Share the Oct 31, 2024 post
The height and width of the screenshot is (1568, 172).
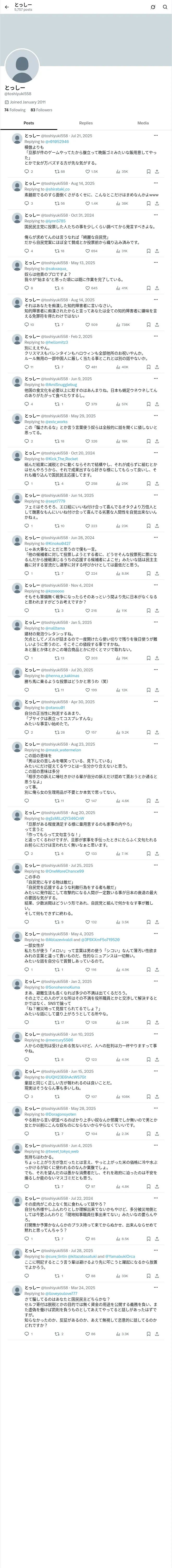pos(157,251)
